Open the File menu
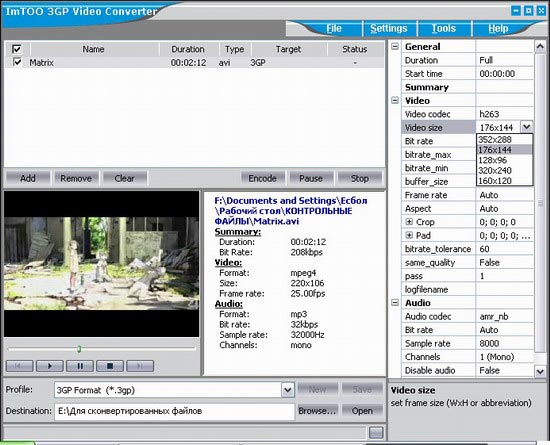 click(334, 28)
